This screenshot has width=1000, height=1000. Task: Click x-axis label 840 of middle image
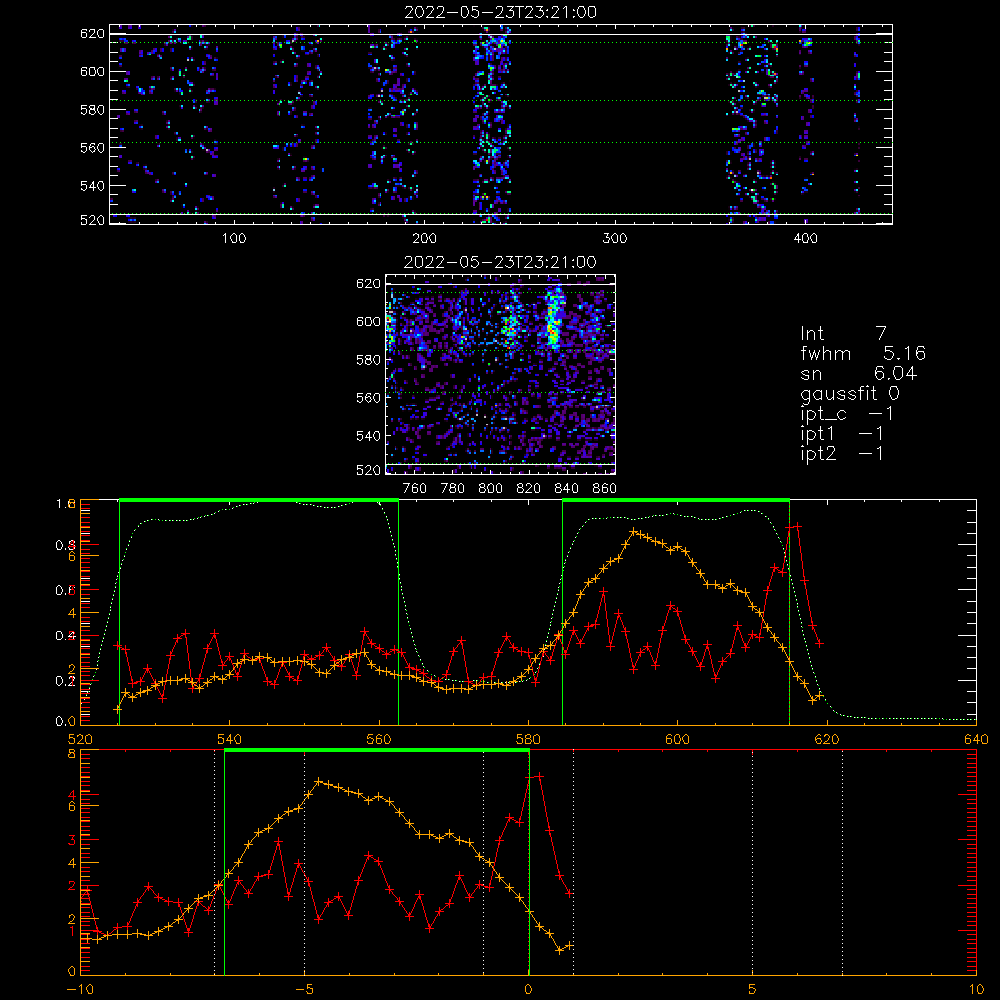tap(566, 489)
